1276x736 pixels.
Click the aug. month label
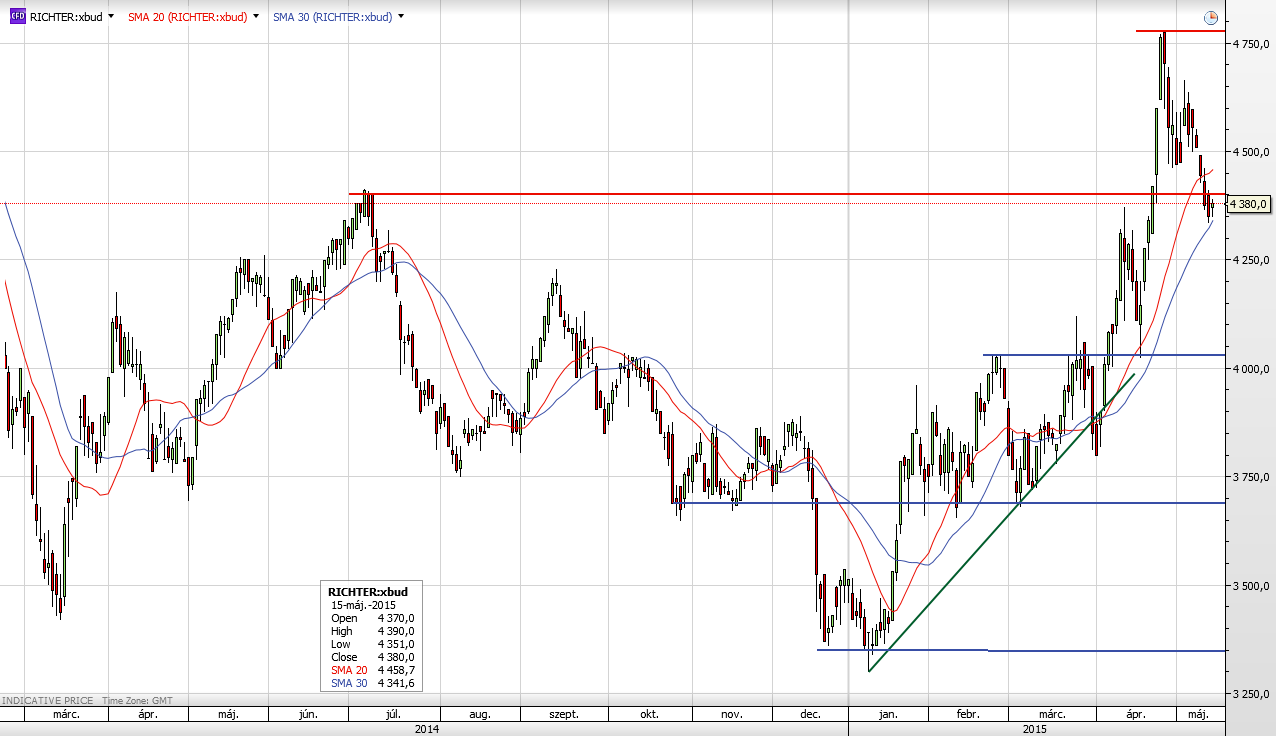coord(480,715)
